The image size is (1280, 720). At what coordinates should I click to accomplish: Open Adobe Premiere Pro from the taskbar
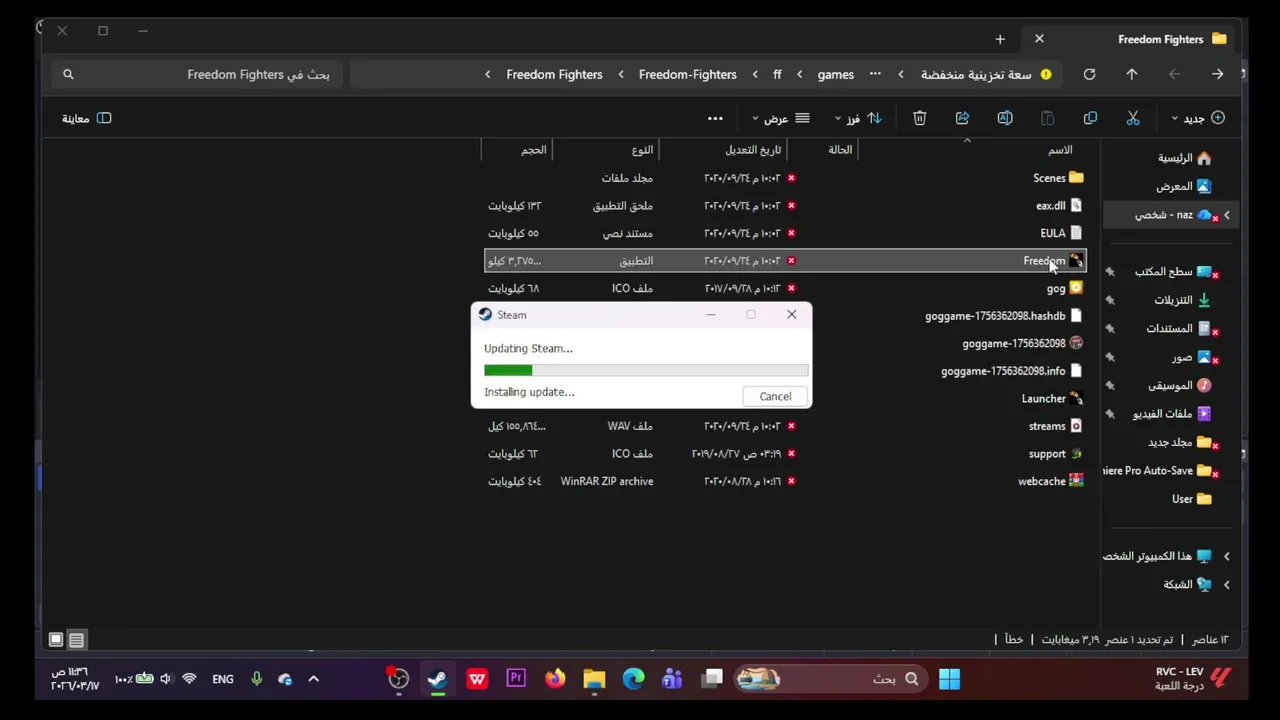point(516,679)
